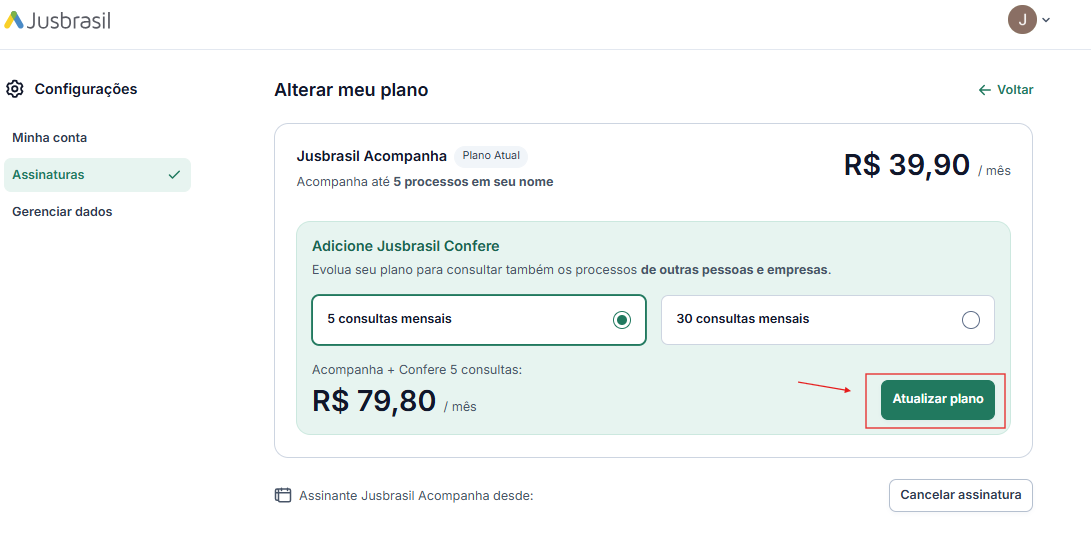Viewport: 1091px width, 535px height.
Task: Click the Jusbrasil wordmark text
Action: [x=68, y=20]
